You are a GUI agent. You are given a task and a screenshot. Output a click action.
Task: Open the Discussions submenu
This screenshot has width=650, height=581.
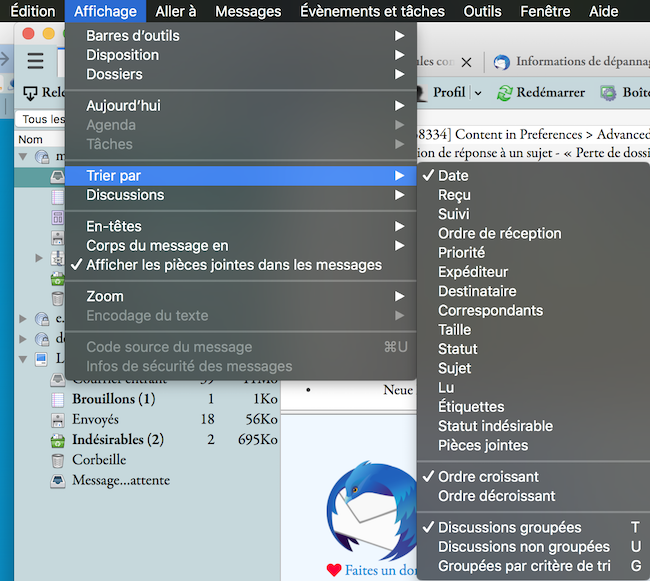(240, 195)
